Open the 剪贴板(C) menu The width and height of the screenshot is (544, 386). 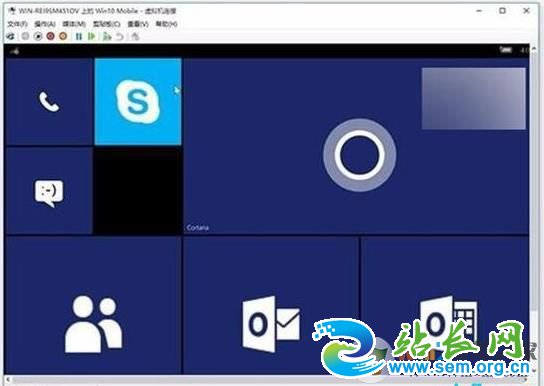pos(107,24)
